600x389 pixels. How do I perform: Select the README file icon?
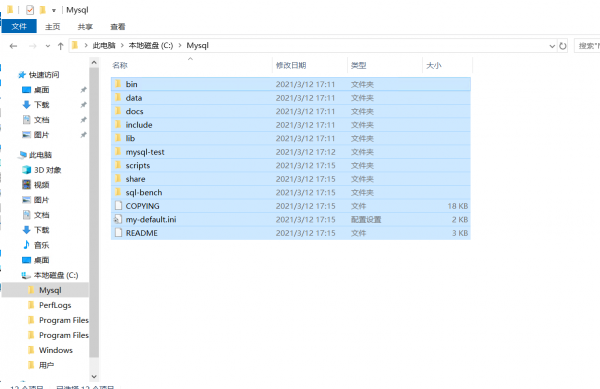pyautogui.click(x=118, y=233)
